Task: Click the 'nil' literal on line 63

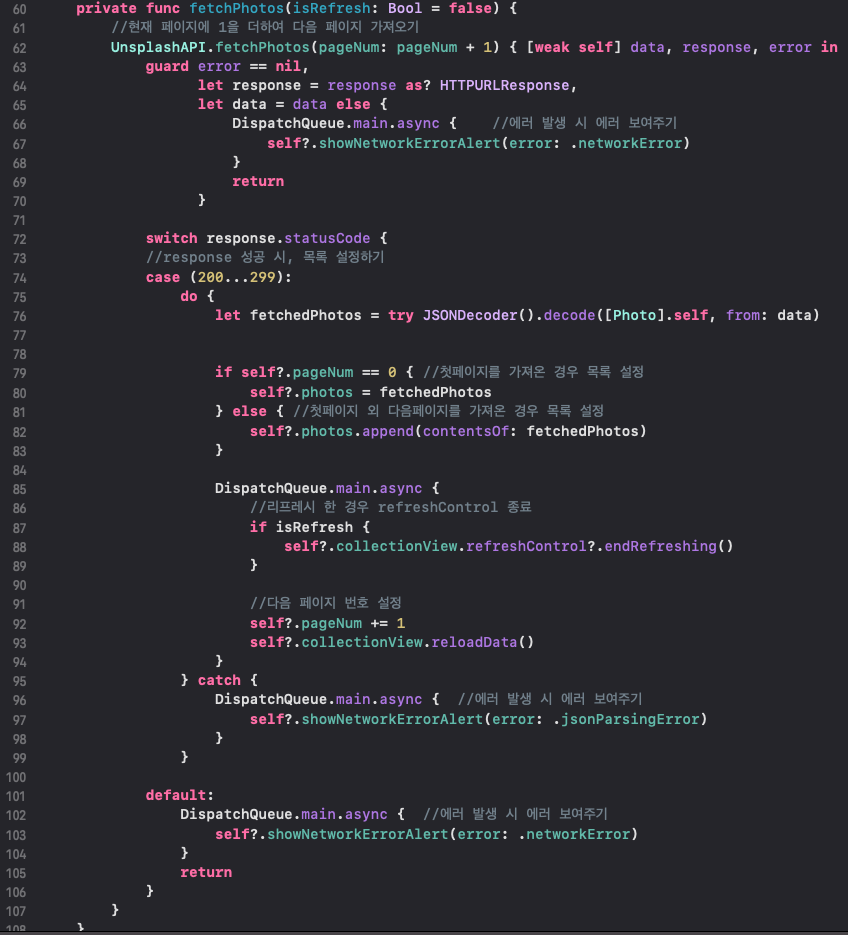Action: (288, 66)
